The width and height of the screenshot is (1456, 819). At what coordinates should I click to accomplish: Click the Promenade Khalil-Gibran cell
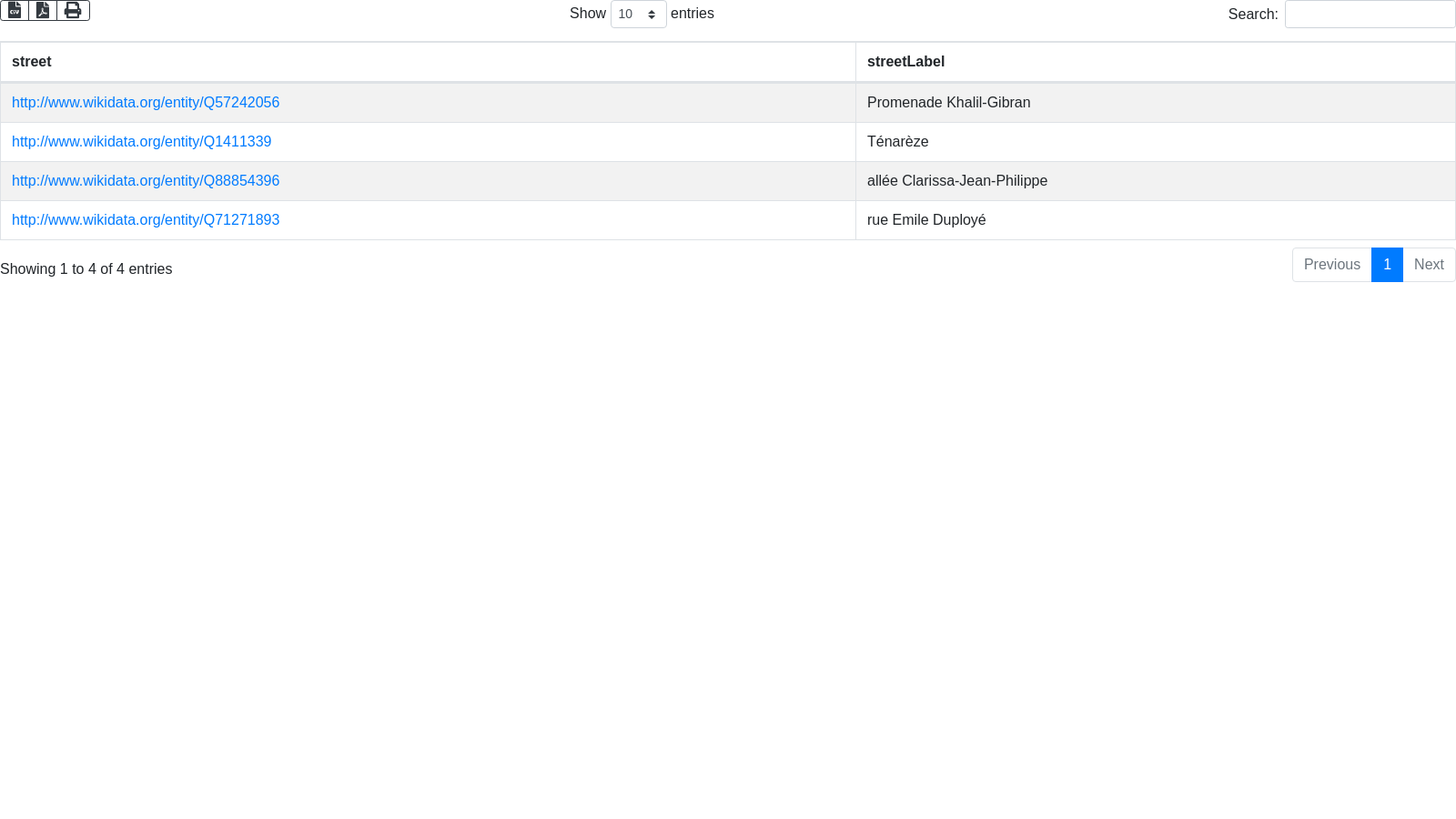(948, 103)
